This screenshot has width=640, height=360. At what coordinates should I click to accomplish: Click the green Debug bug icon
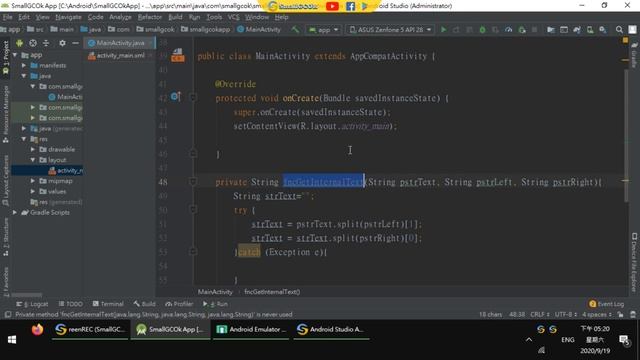(x=482, y=29)
